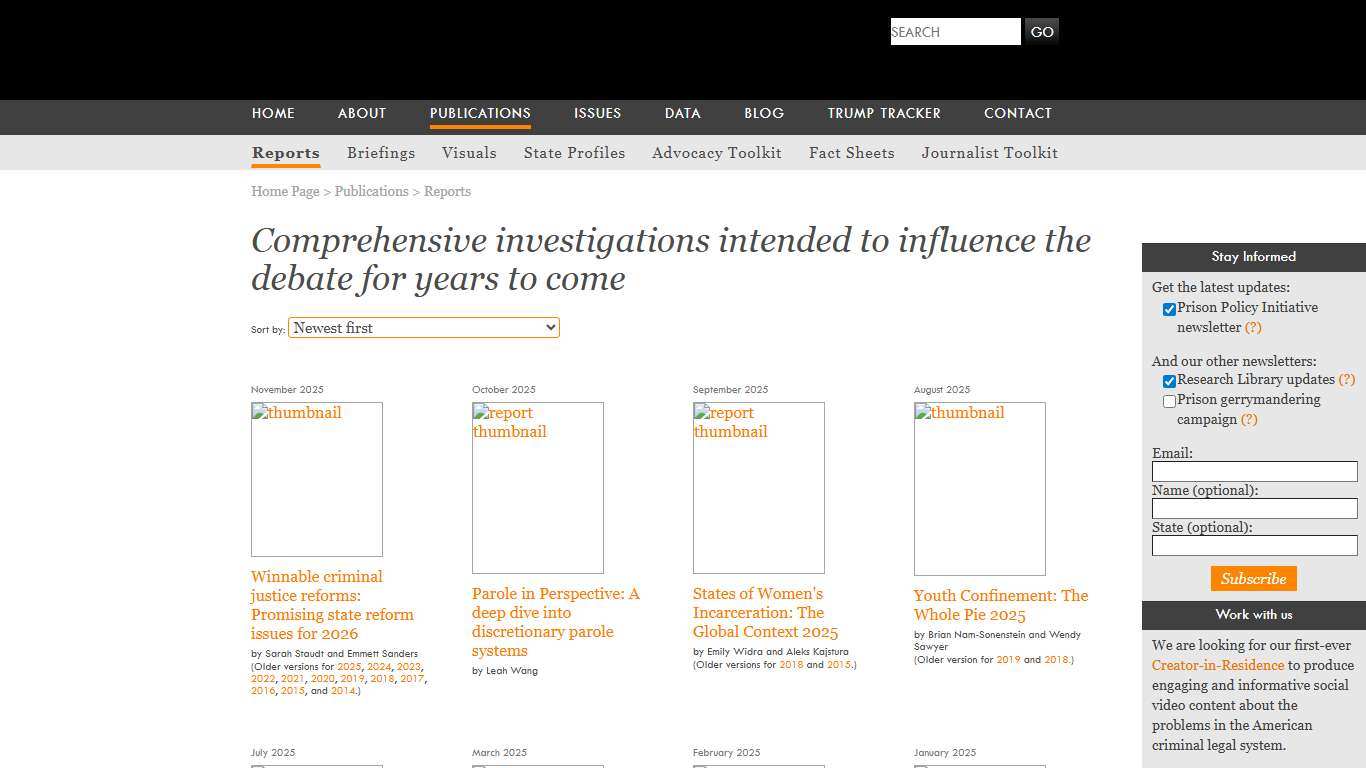Open the Newest first sort dropdown
1366x768 pixels.
click(423, 327)
